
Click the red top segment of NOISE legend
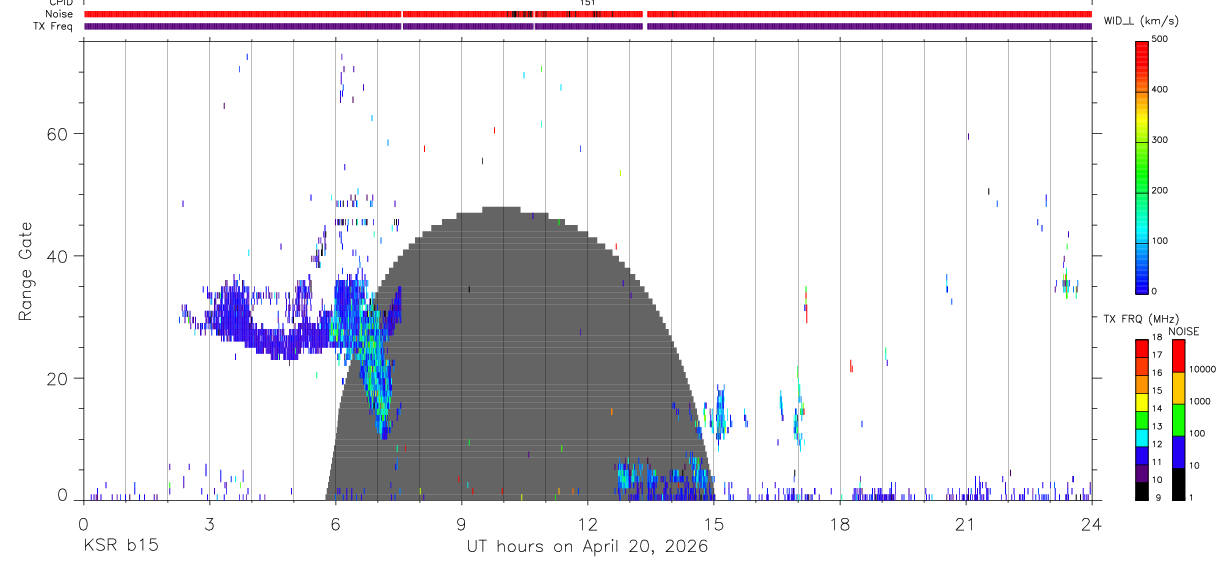[1178, 356]
